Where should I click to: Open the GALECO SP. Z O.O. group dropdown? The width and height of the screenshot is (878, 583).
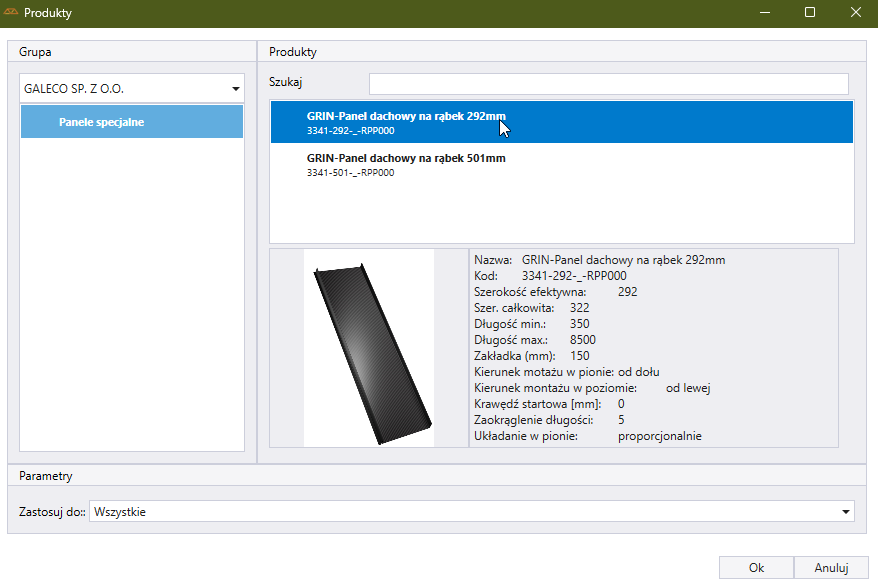(x=234, y=88)
